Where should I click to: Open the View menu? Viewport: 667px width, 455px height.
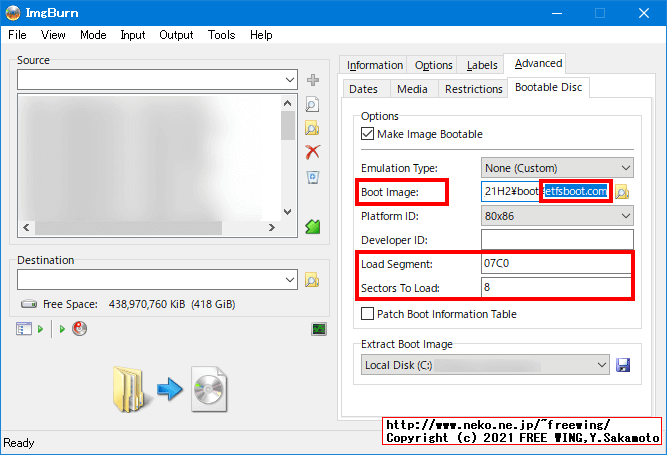click(53, 35)
